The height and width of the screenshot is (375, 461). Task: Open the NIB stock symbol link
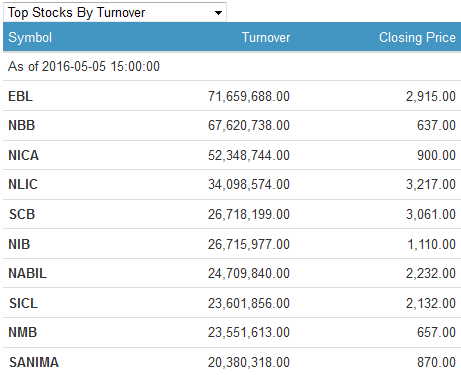(19, 244)
